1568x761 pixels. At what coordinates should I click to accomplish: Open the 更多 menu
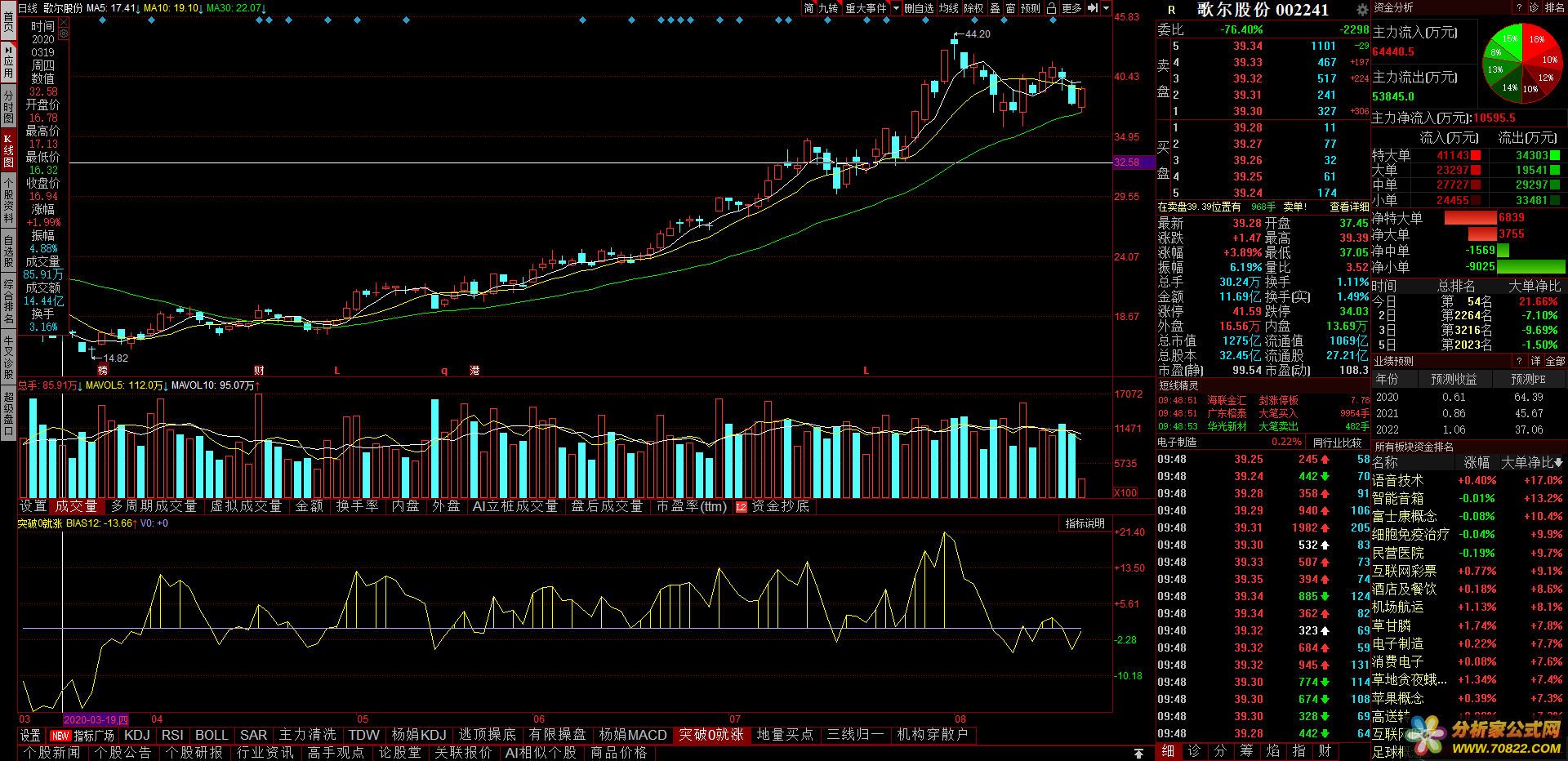tap(1071, 8)
